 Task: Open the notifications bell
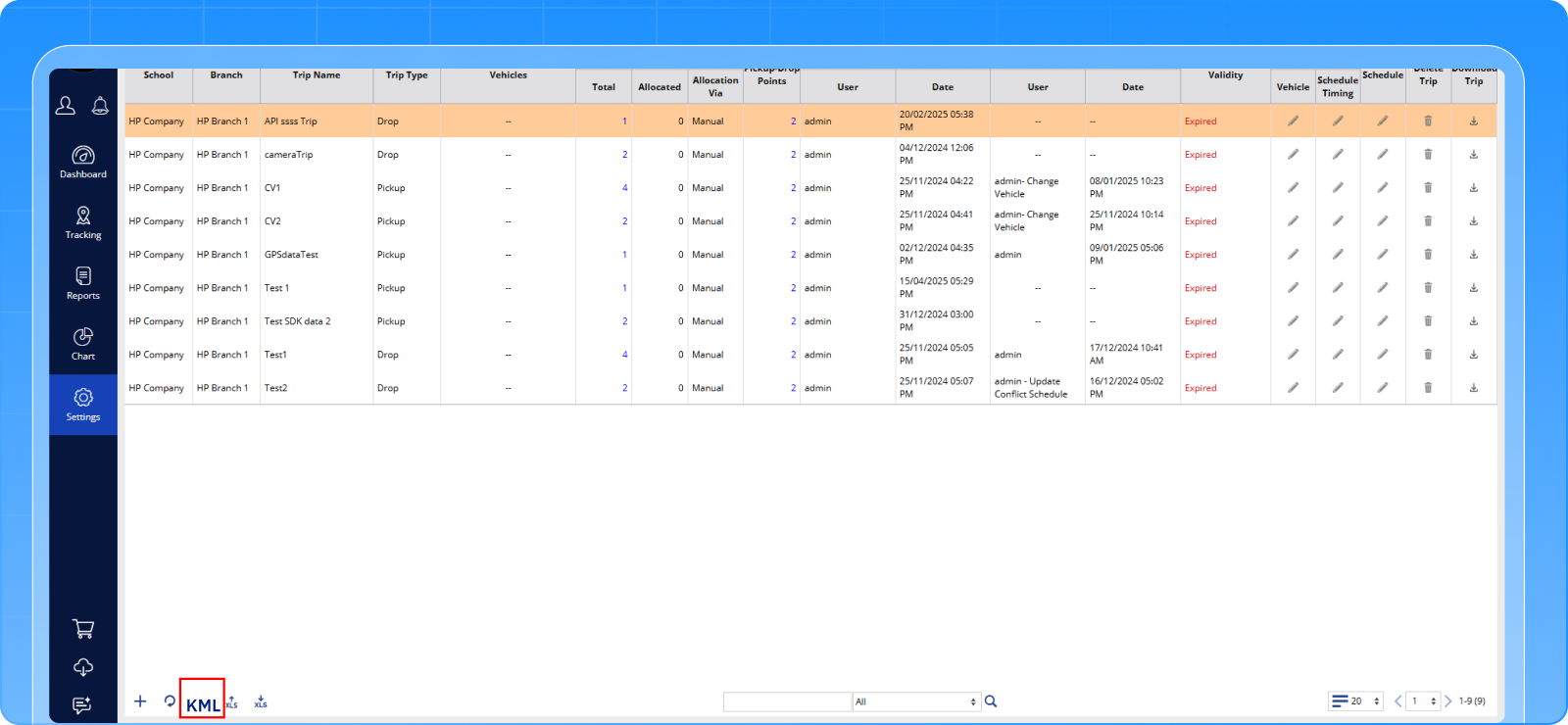click(100, 106)
